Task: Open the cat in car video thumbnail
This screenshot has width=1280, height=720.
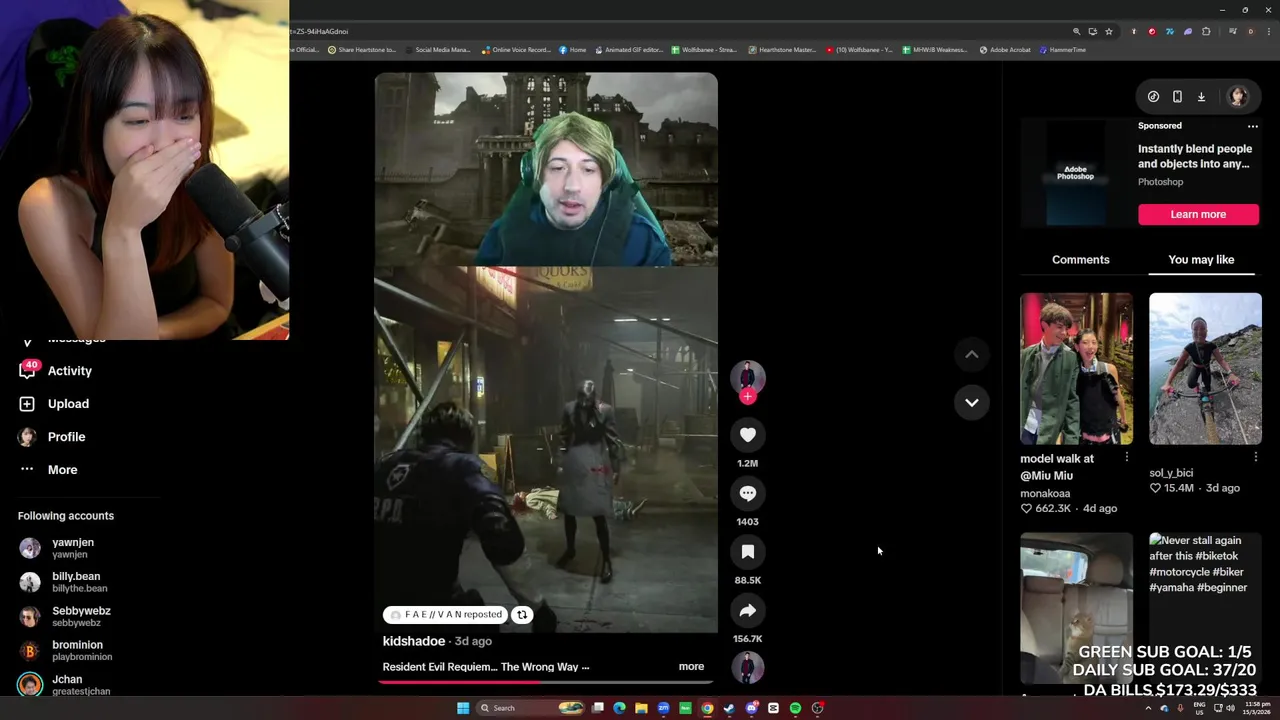Action: [1076, 608]
